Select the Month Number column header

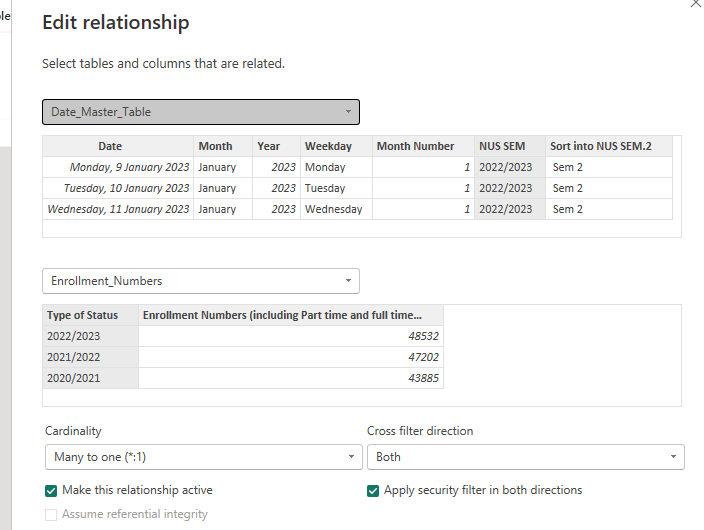click(x=423, y=146)
